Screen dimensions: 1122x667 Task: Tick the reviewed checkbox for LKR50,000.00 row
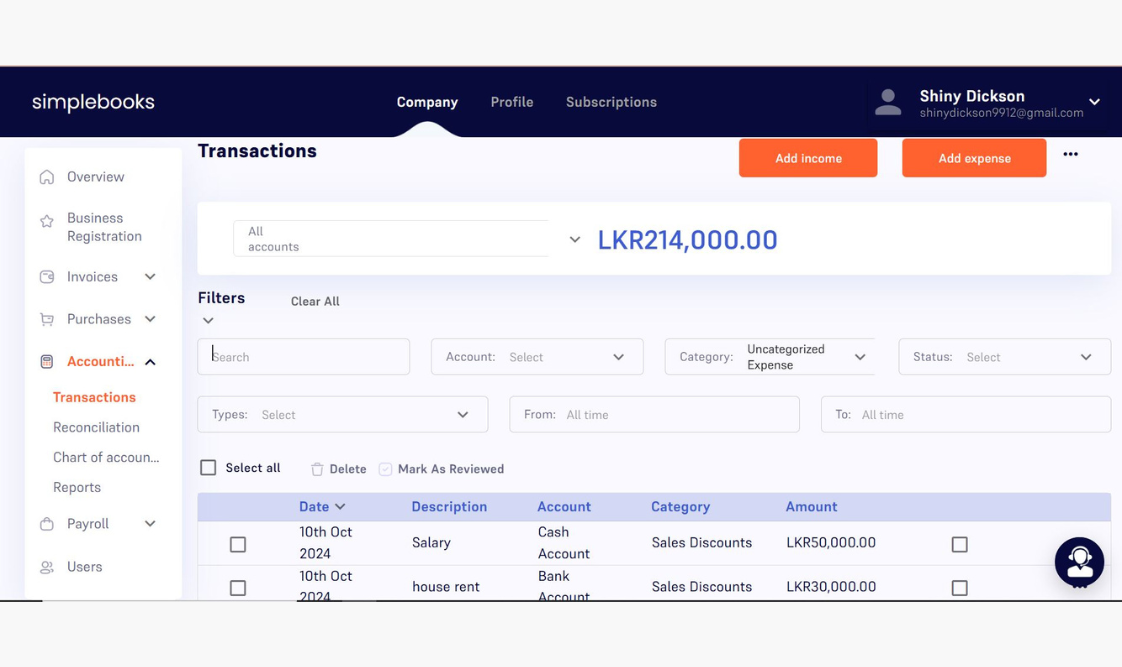click(960, 545)
